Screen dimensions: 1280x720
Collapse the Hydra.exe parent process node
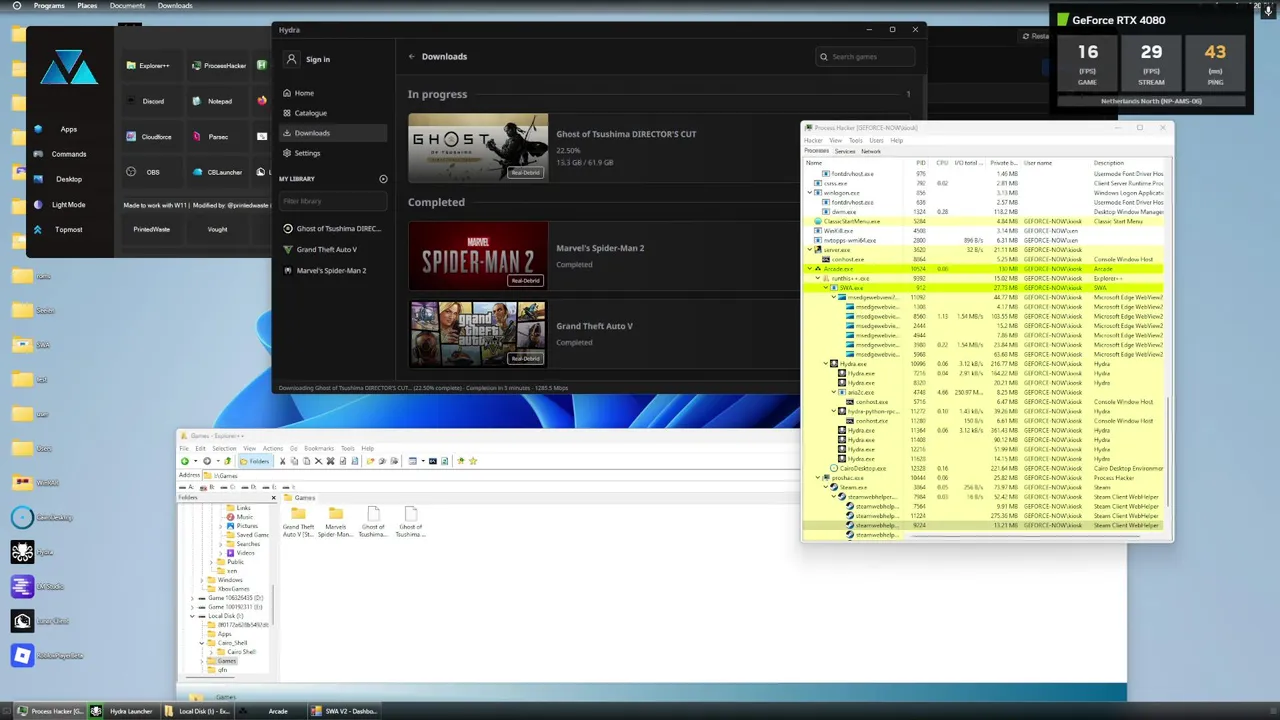click(826, 364)
